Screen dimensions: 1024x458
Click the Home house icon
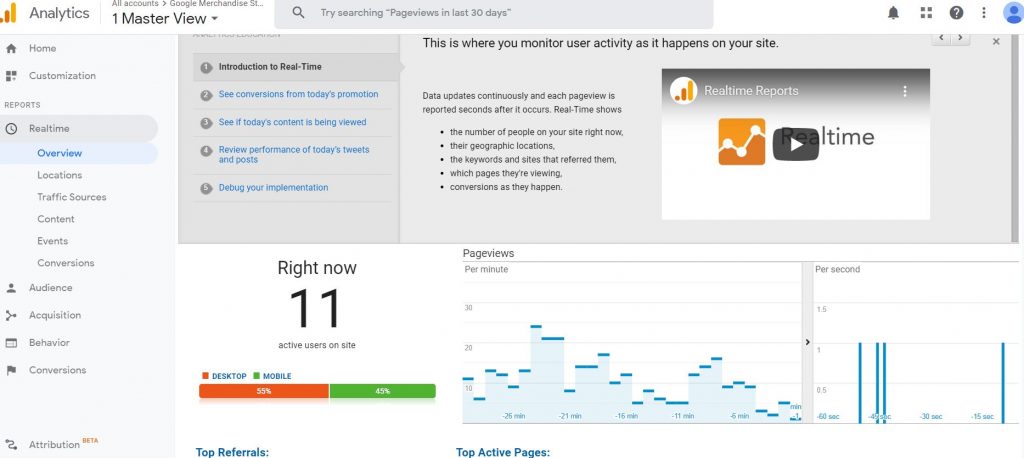(x=11, y=48)
